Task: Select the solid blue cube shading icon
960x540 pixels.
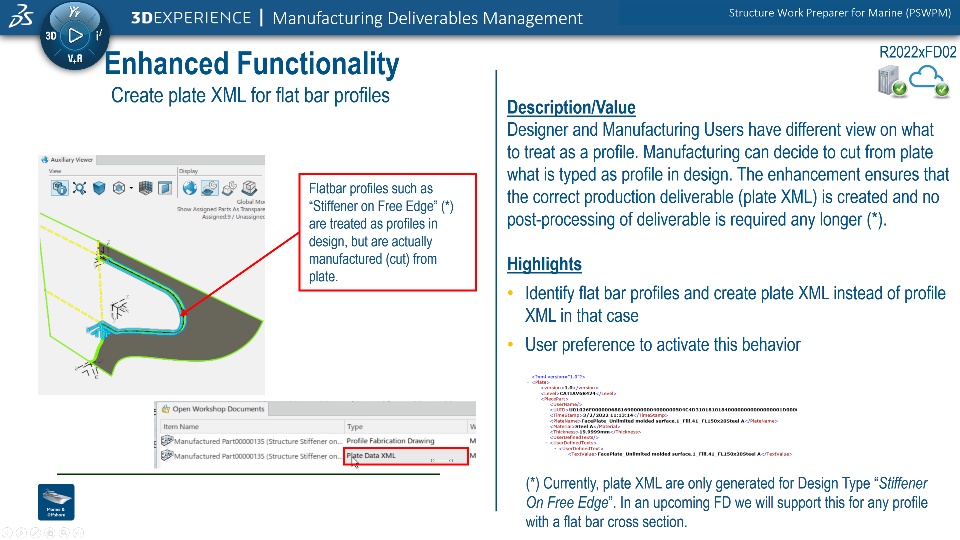Action: (x=99, y=188)
